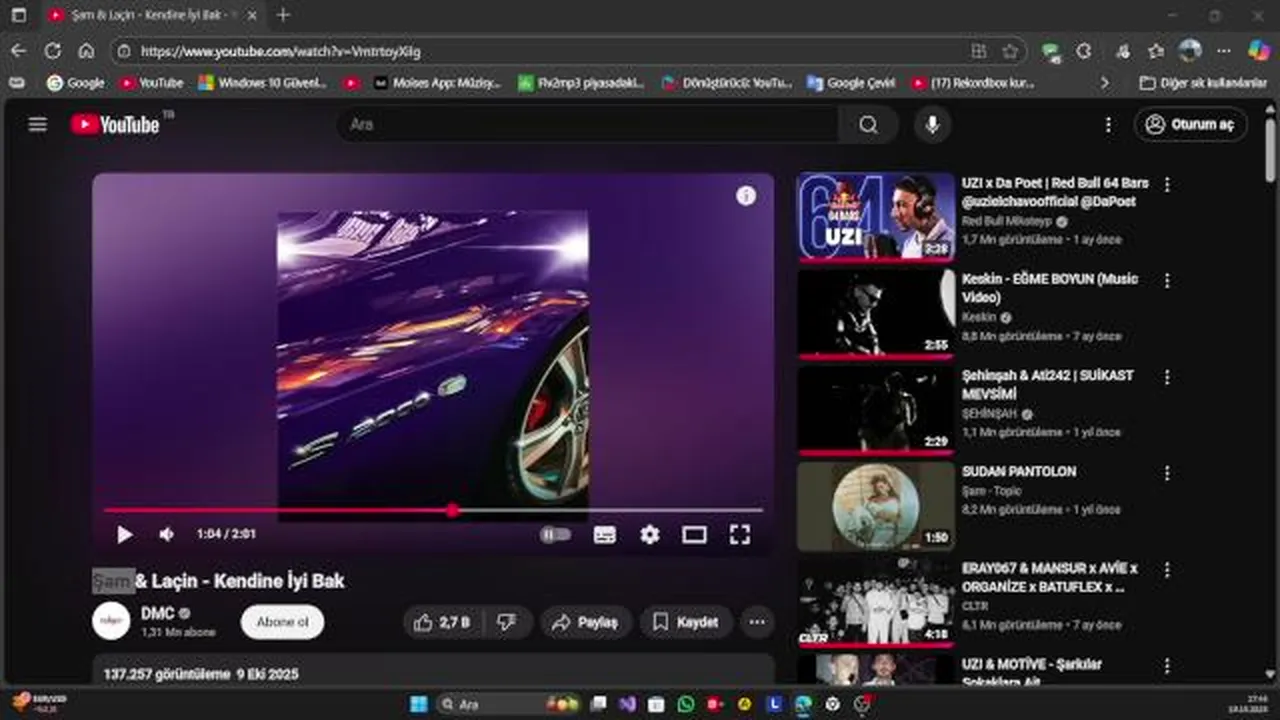Open Diğer sık kullanılanlar folder
Viewport: 1280px width, 720px height.
tap(1203, 83)
